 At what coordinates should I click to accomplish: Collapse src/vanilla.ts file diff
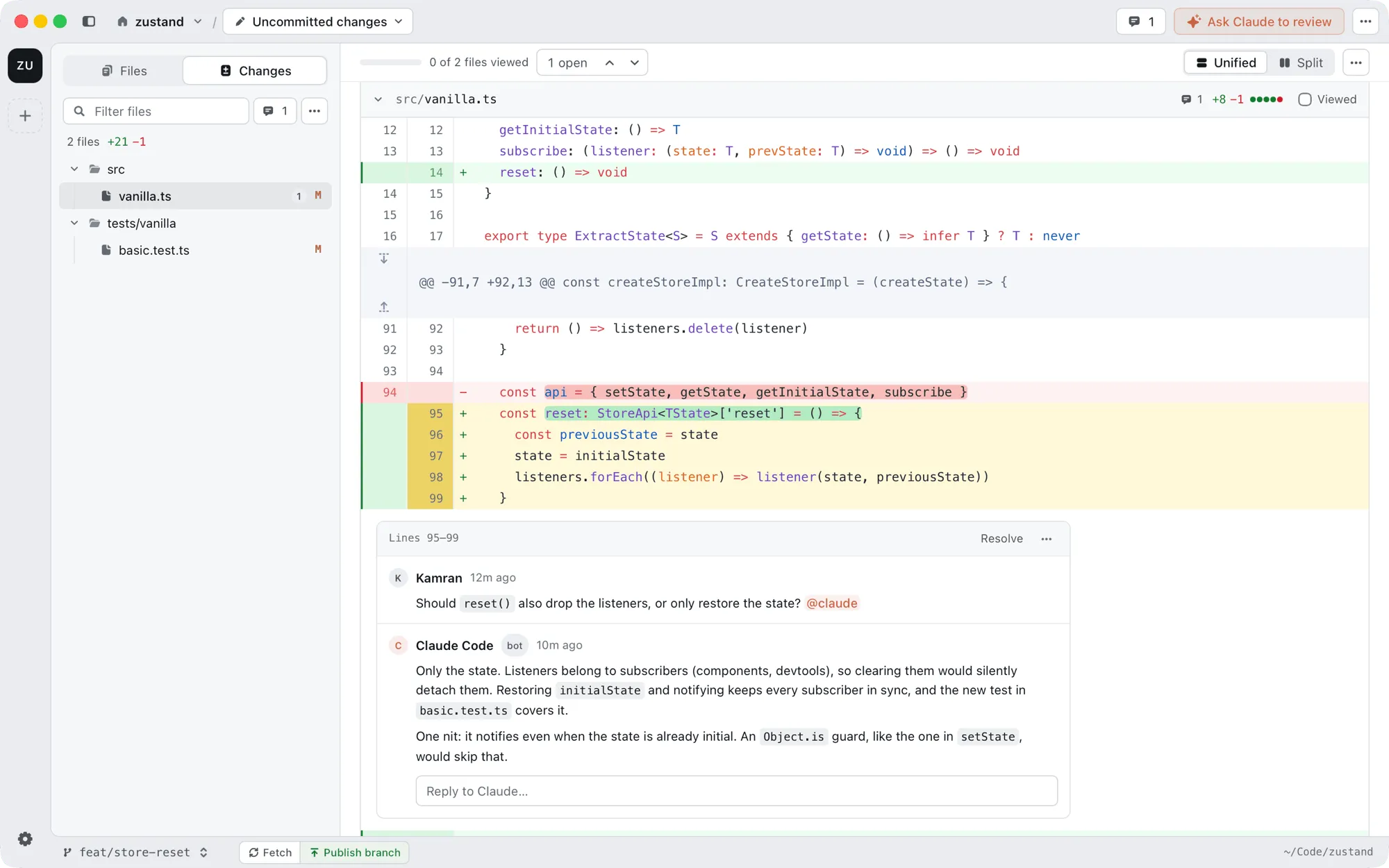[378, 99]
